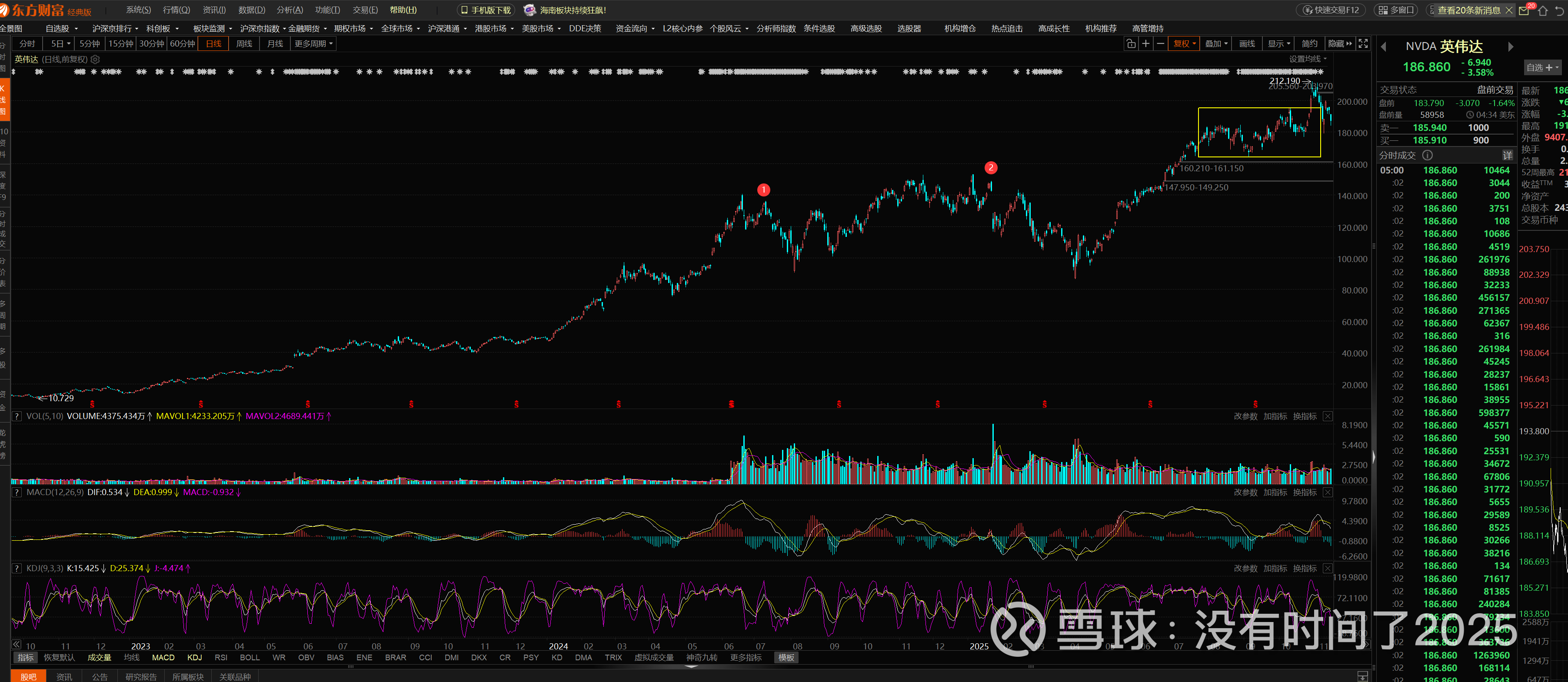Open chart settings gear beside 英伟达 title
Viewport: 1568px width, 682px height.
[x=96, y=60]
